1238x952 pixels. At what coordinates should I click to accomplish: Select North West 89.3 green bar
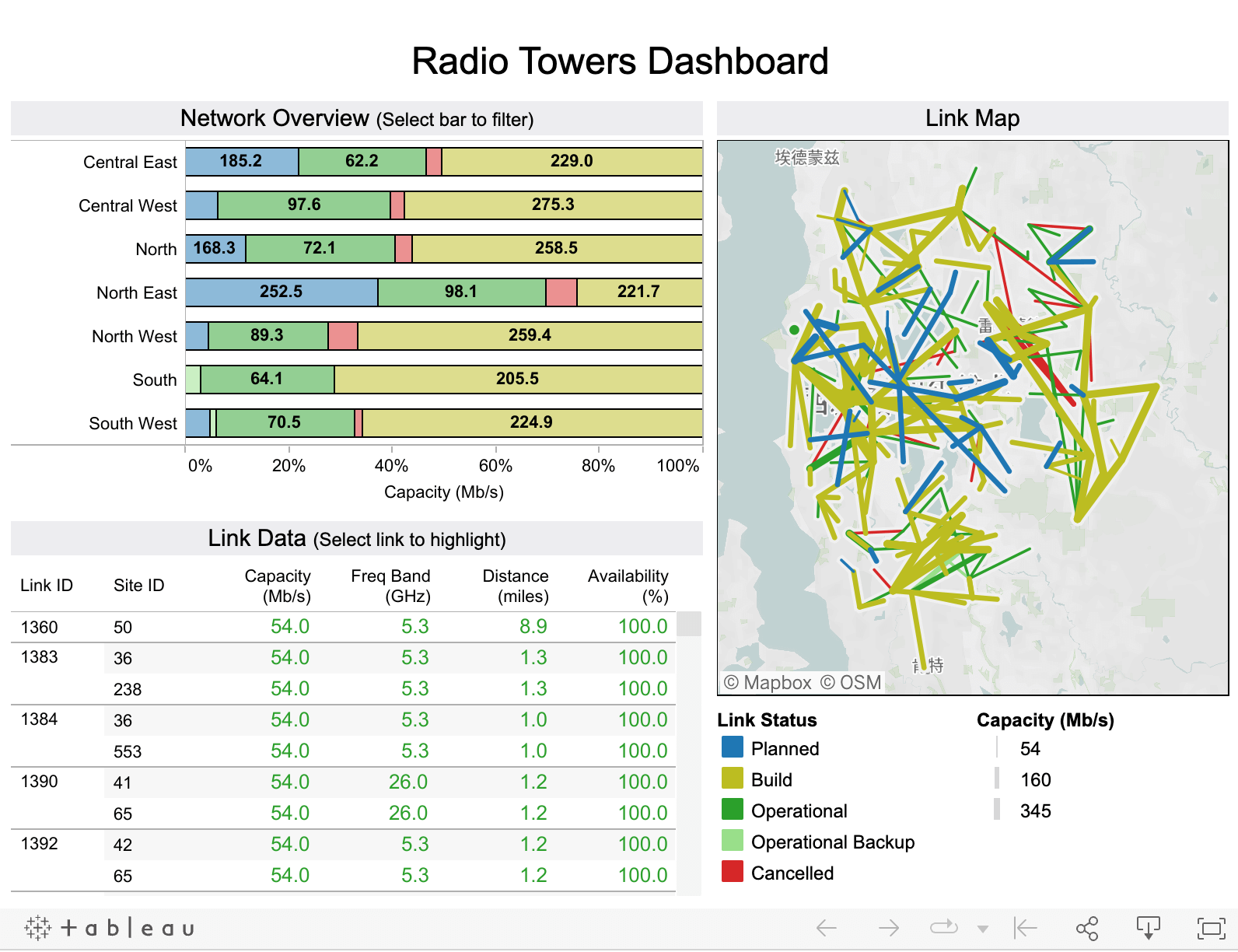click(268, 335)
